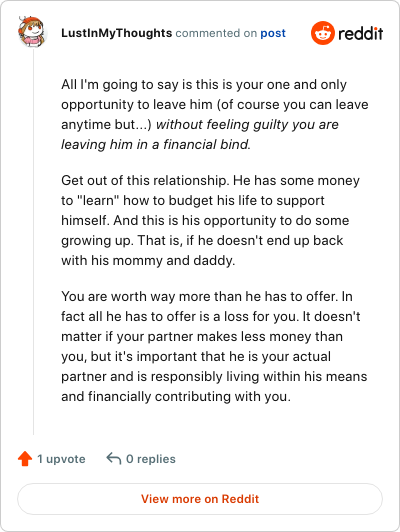400x532 pixels.
Task: Click the line "and financially contributing with you."
Action: [x=176, y=397]
